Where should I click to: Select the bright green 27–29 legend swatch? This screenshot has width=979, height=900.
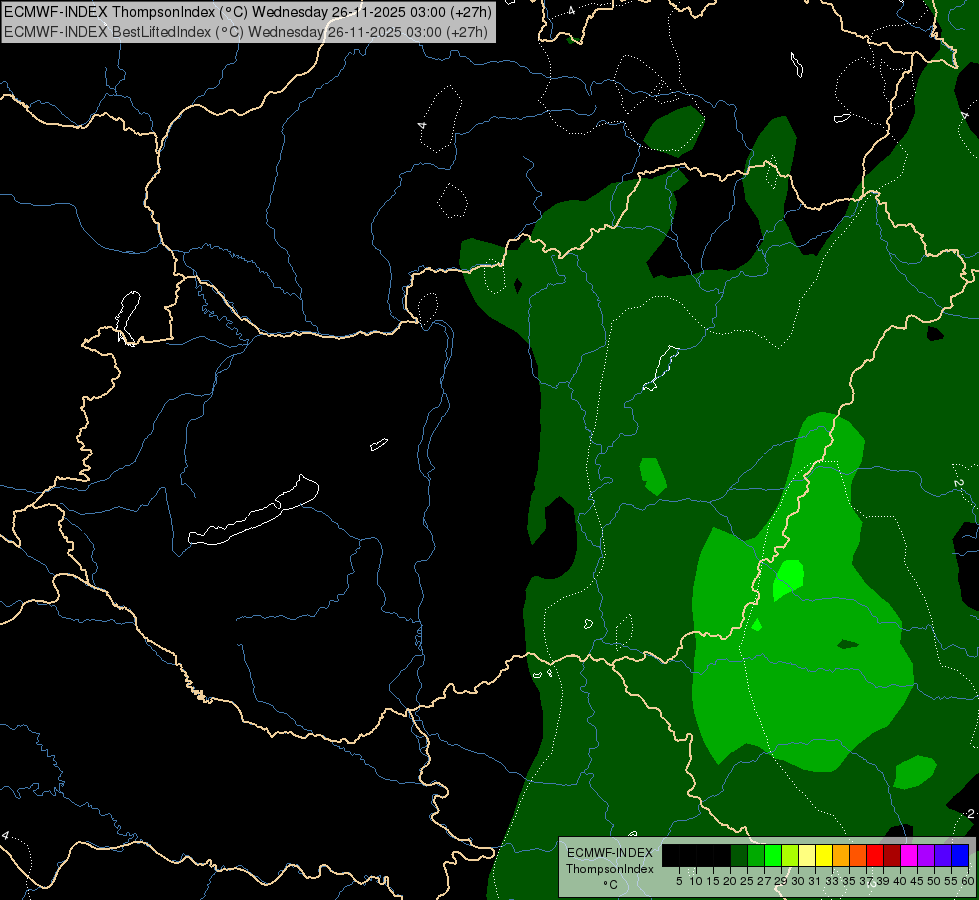click(773, 856)
